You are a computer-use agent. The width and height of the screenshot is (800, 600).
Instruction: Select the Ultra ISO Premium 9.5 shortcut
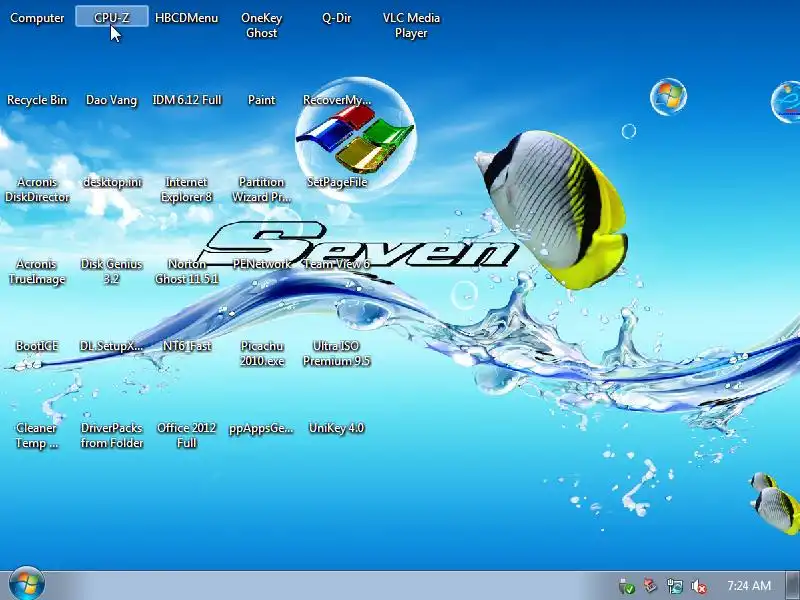click(337, 354)
